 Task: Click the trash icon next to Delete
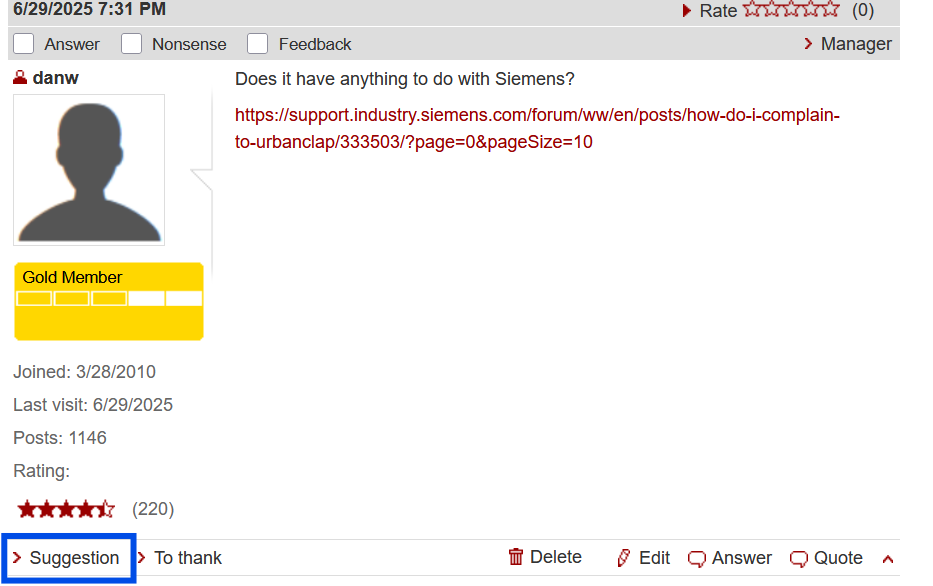(516, 557)
